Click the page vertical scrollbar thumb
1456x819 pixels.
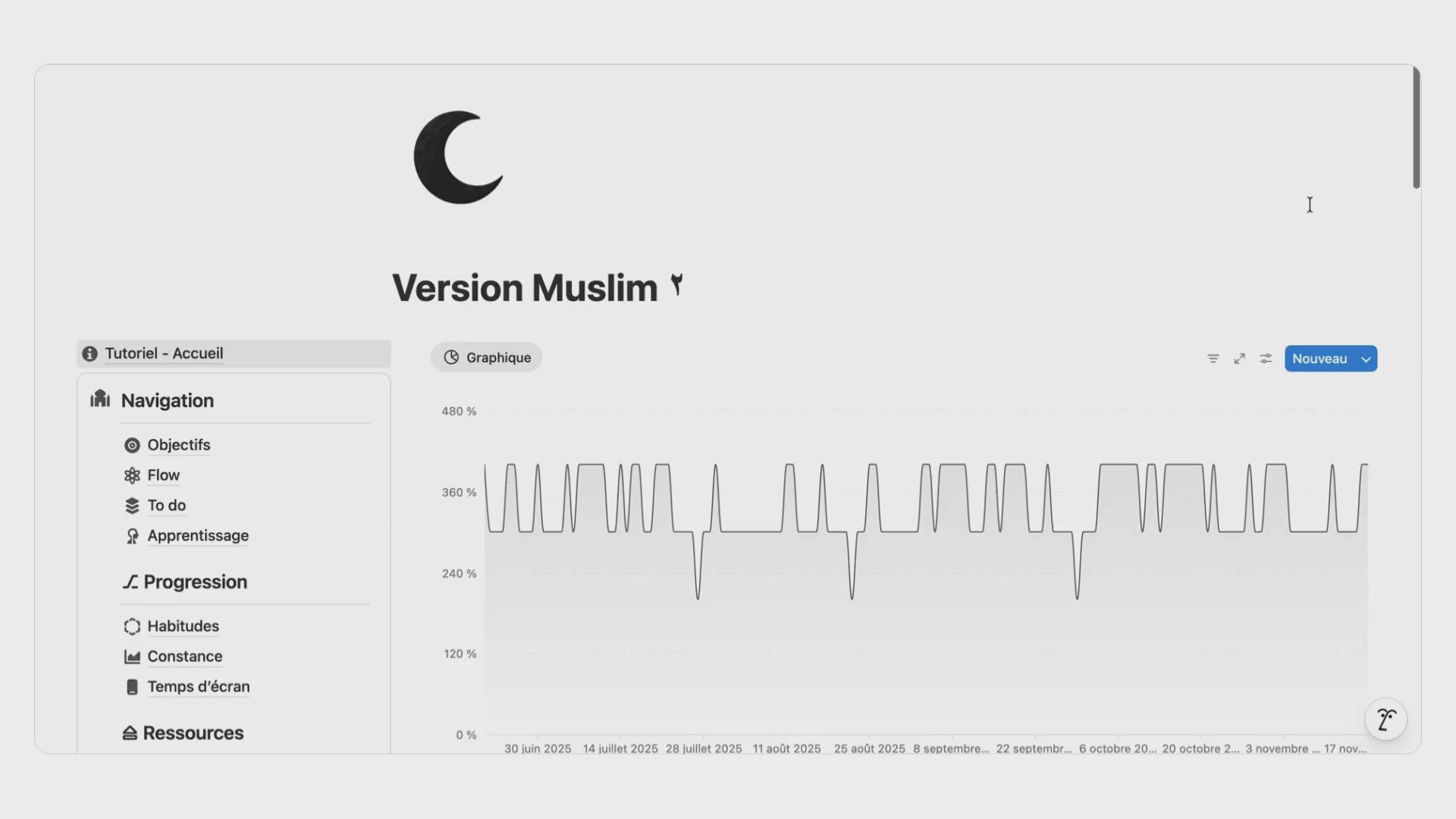pyautogui.click(x=1416, y=127)
